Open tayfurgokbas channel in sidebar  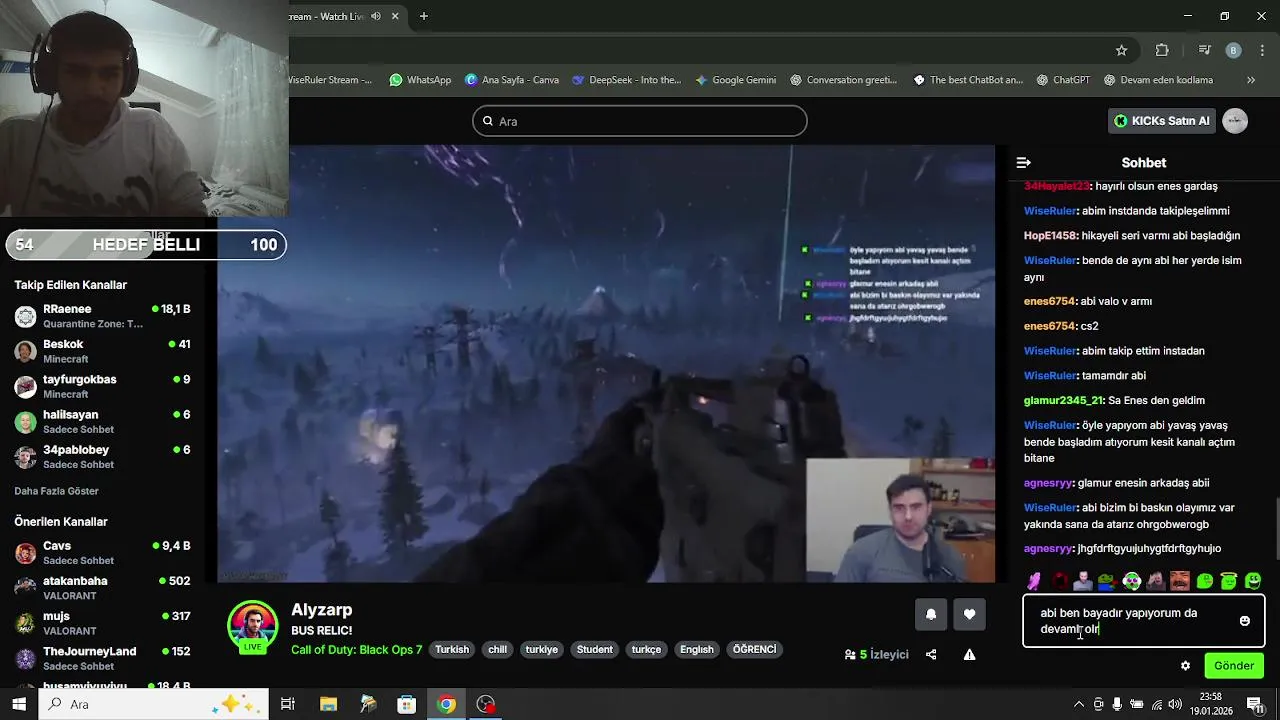[101, 386]
